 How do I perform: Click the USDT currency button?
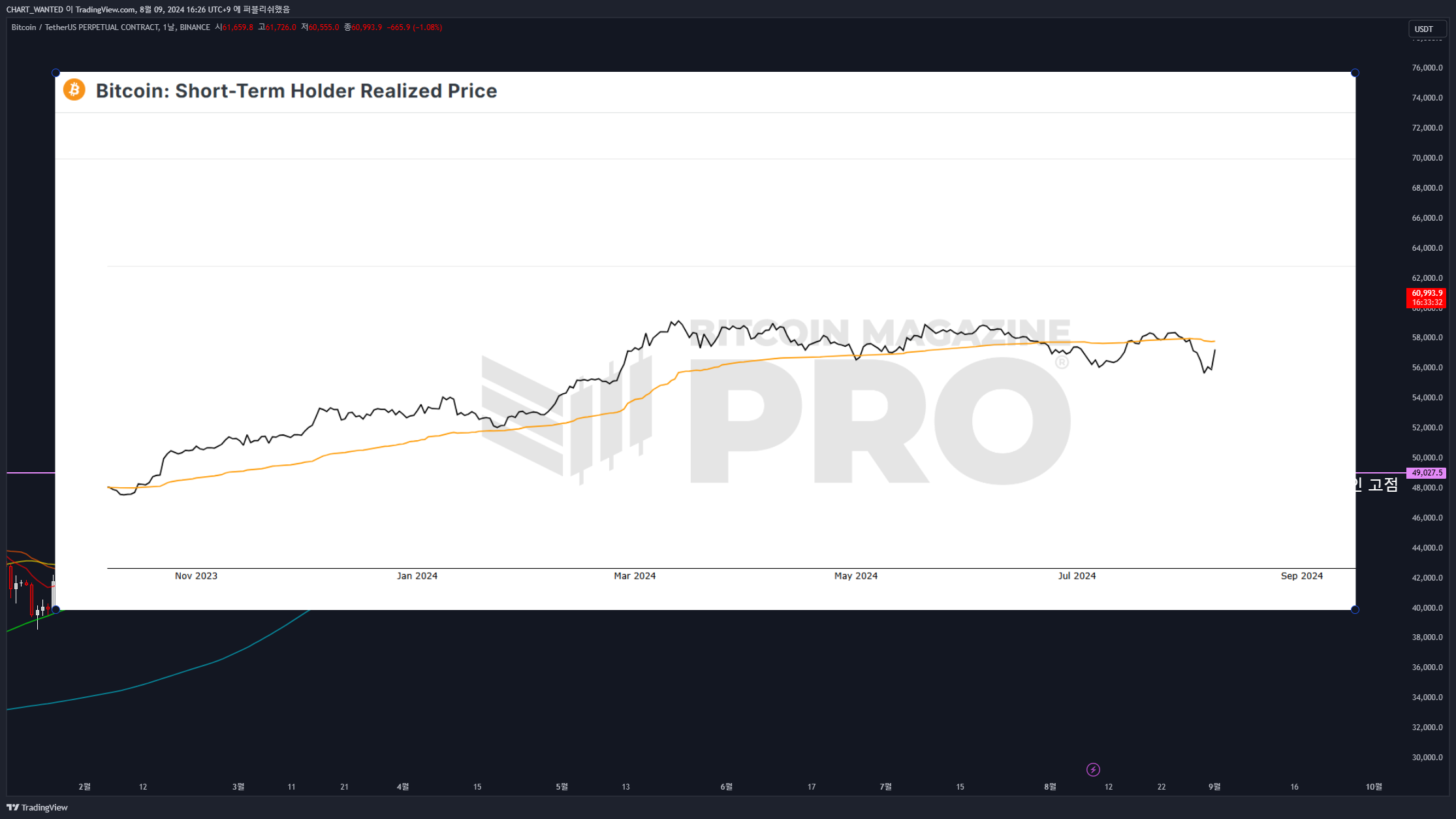click(1427, 29)
